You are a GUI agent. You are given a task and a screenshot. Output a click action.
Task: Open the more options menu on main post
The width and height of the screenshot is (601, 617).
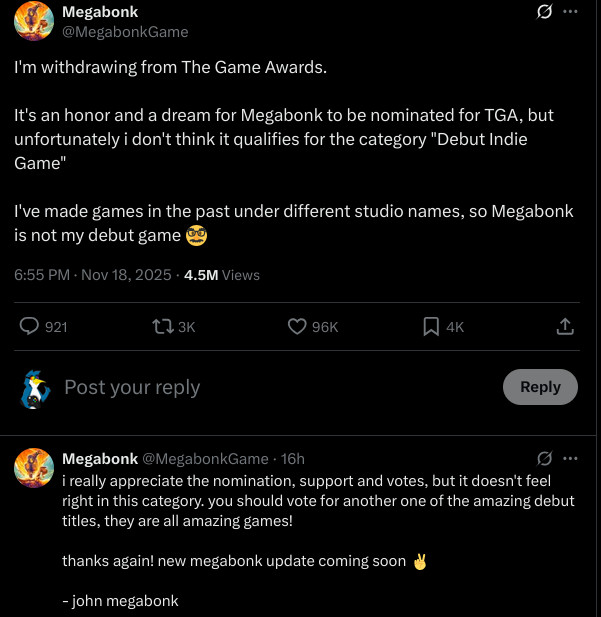pos(571,12)
